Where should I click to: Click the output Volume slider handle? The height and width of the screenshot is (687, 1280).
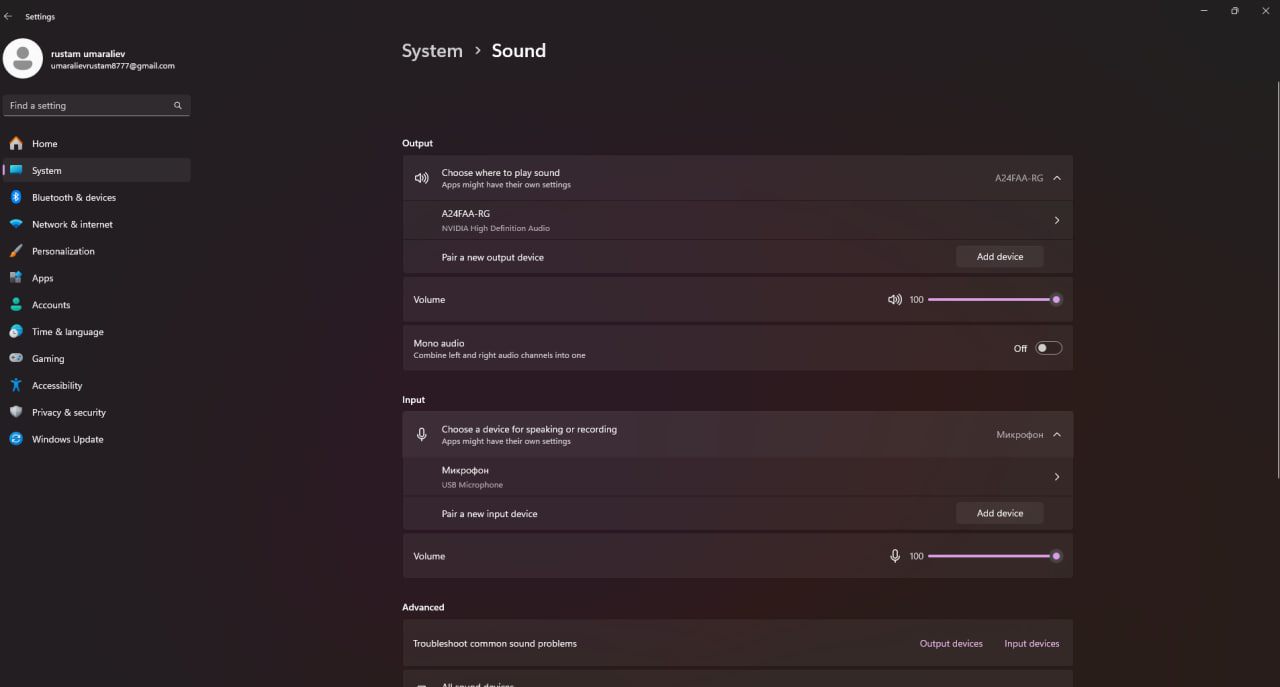(1056, 299)
